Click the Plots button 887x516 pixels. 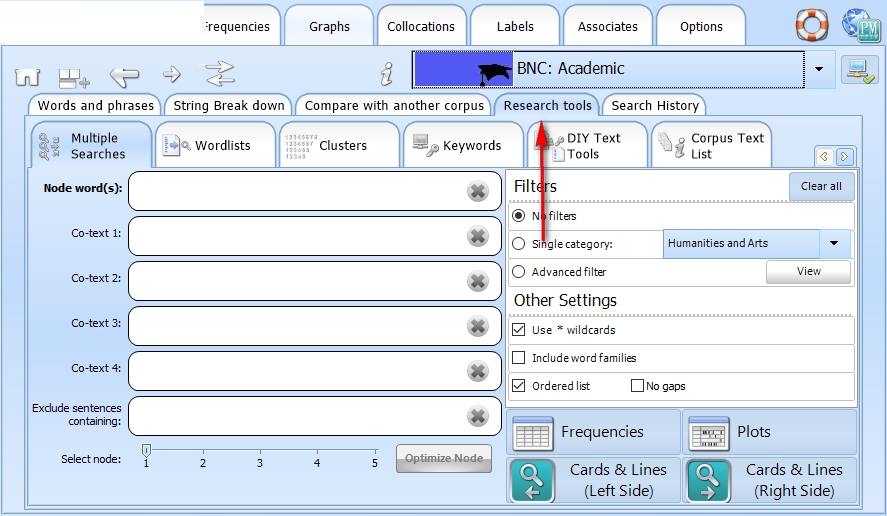coord(769,433)
